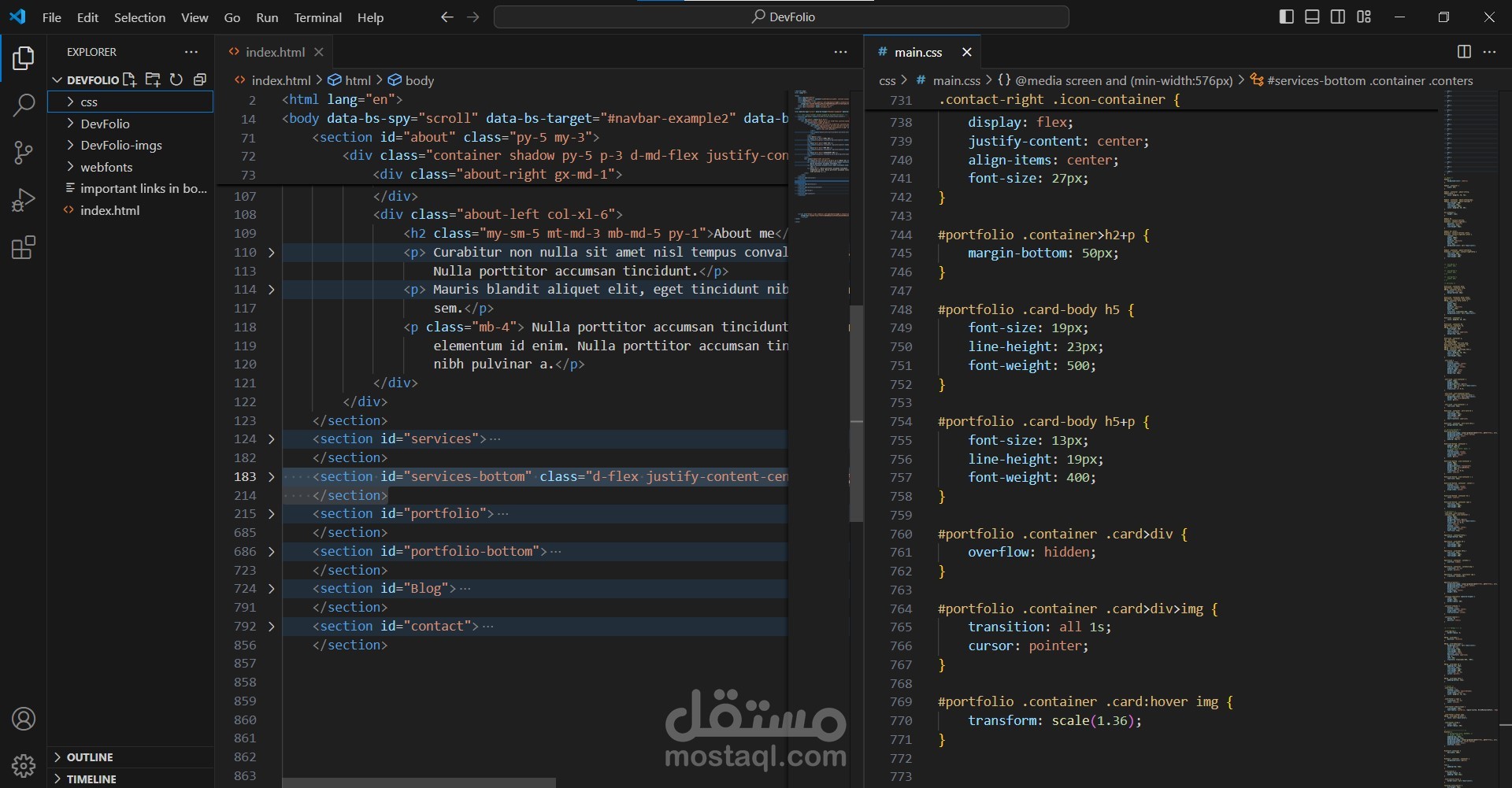This screenshot has height=788, width=1512.
Task: Unfold the services section at line 124
Action: pos(272,439)
